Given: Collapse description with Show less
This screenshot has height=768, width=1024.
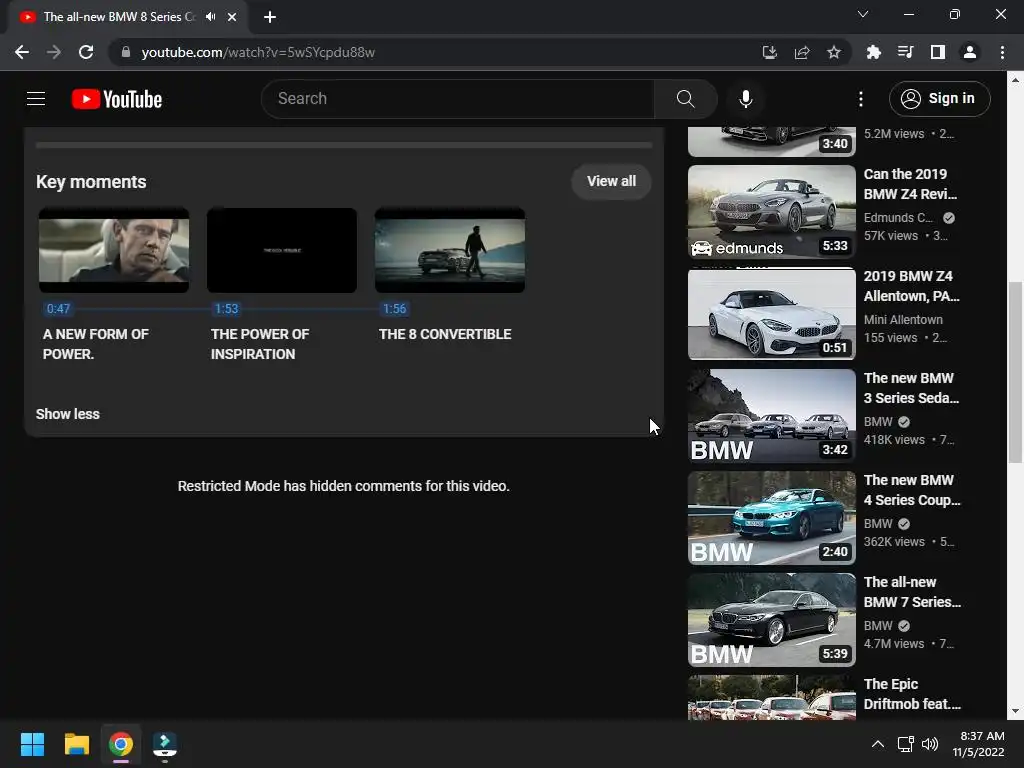Looking at the screenshot, I should pos(68,414).
